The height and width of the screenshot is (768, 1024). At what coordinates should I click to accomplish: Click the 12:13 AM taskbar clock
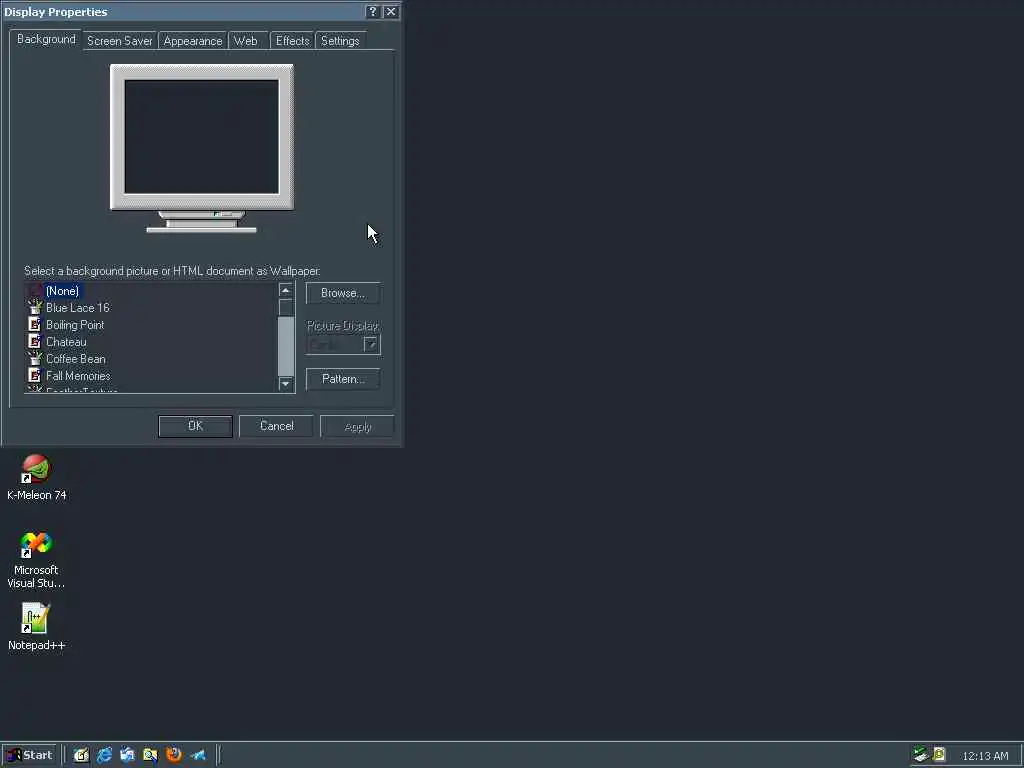(x=985, y=756)
